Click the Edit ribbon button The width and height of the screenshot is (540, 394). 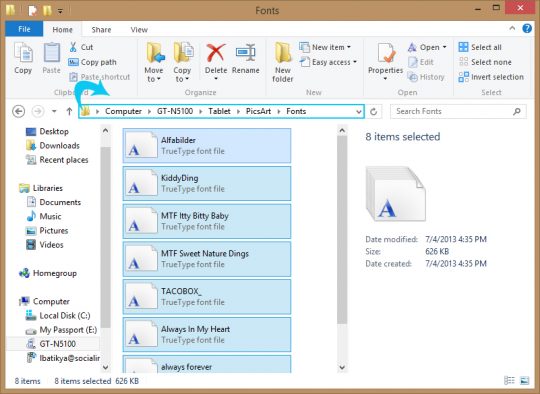420,62
